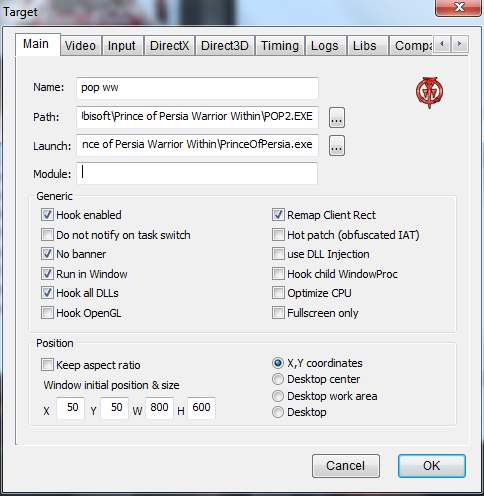The width and height of the screenshot is (484, 496).
Task: Check the Optimize CPU option
Action: tap(278, 293)
